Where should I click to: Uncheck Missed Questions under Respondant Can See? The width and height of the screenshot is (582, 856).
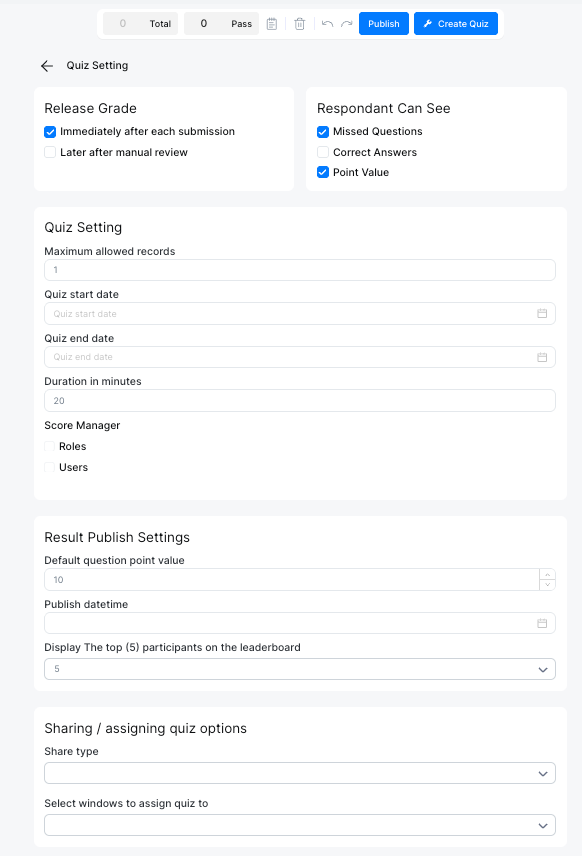pyautogui.click(x=322, y=131)
